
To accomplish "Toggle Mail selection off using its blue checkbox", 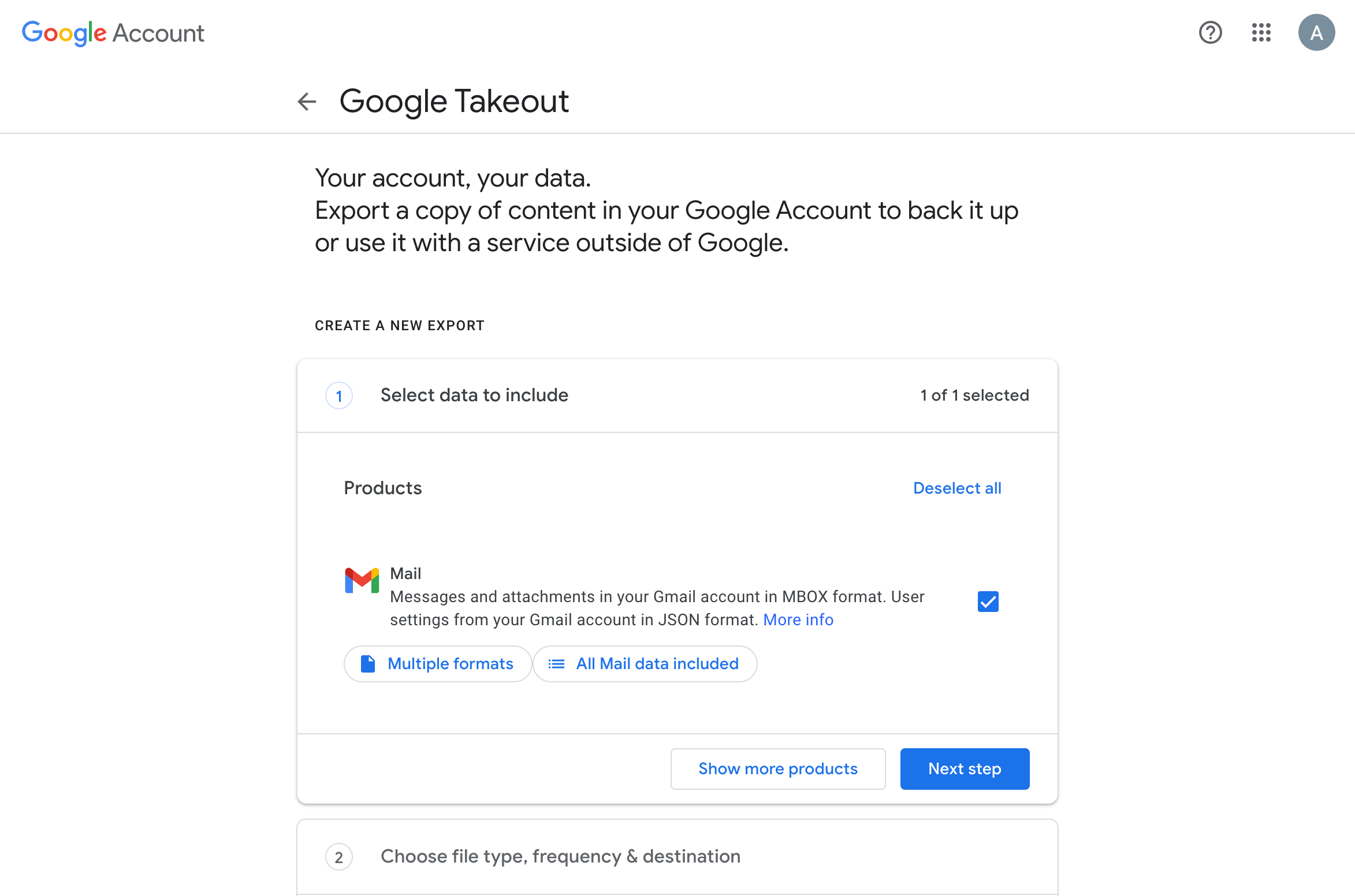I will click(x=988, y=602).
